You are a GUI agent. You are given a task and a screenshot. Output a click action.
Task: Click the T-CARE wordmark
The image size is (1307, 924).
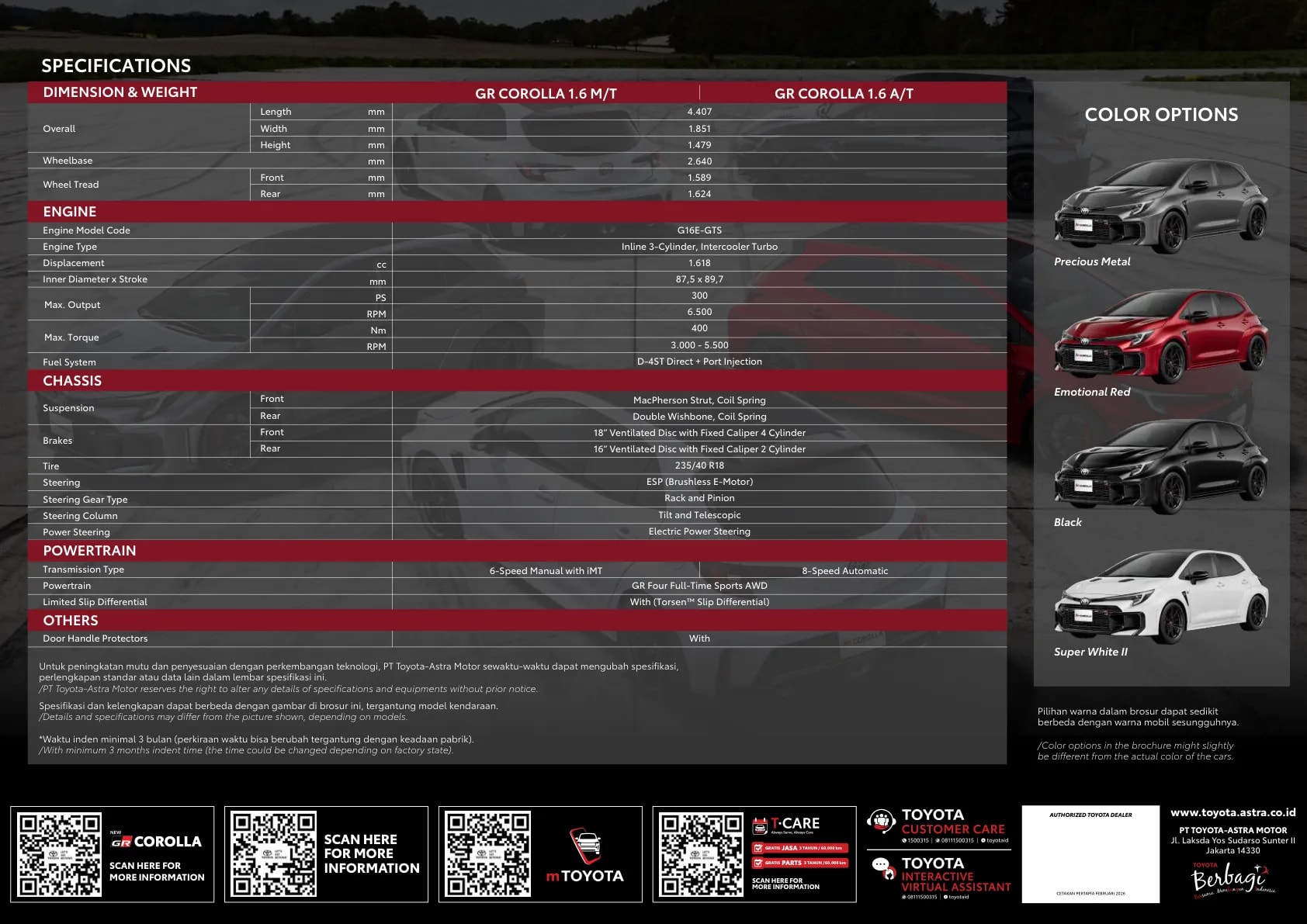(x=795, y=823)
